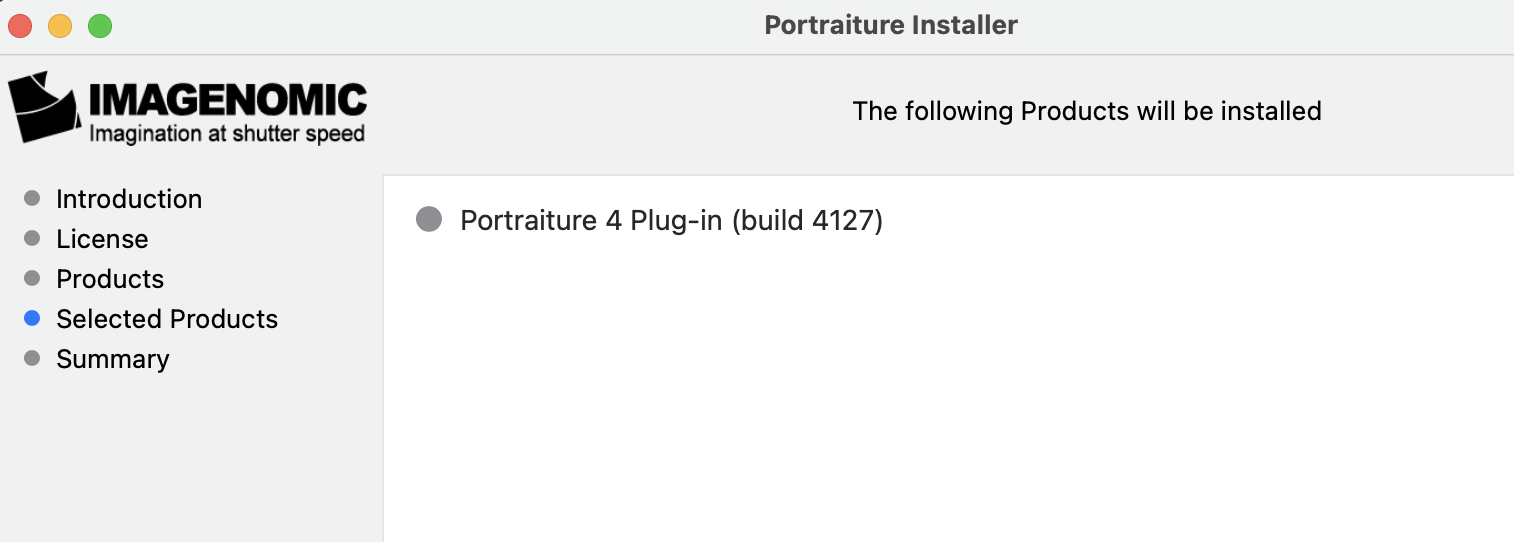Switch to the Products step
Viewport: 1514px width, 542px height.
(x=110, y=279)
